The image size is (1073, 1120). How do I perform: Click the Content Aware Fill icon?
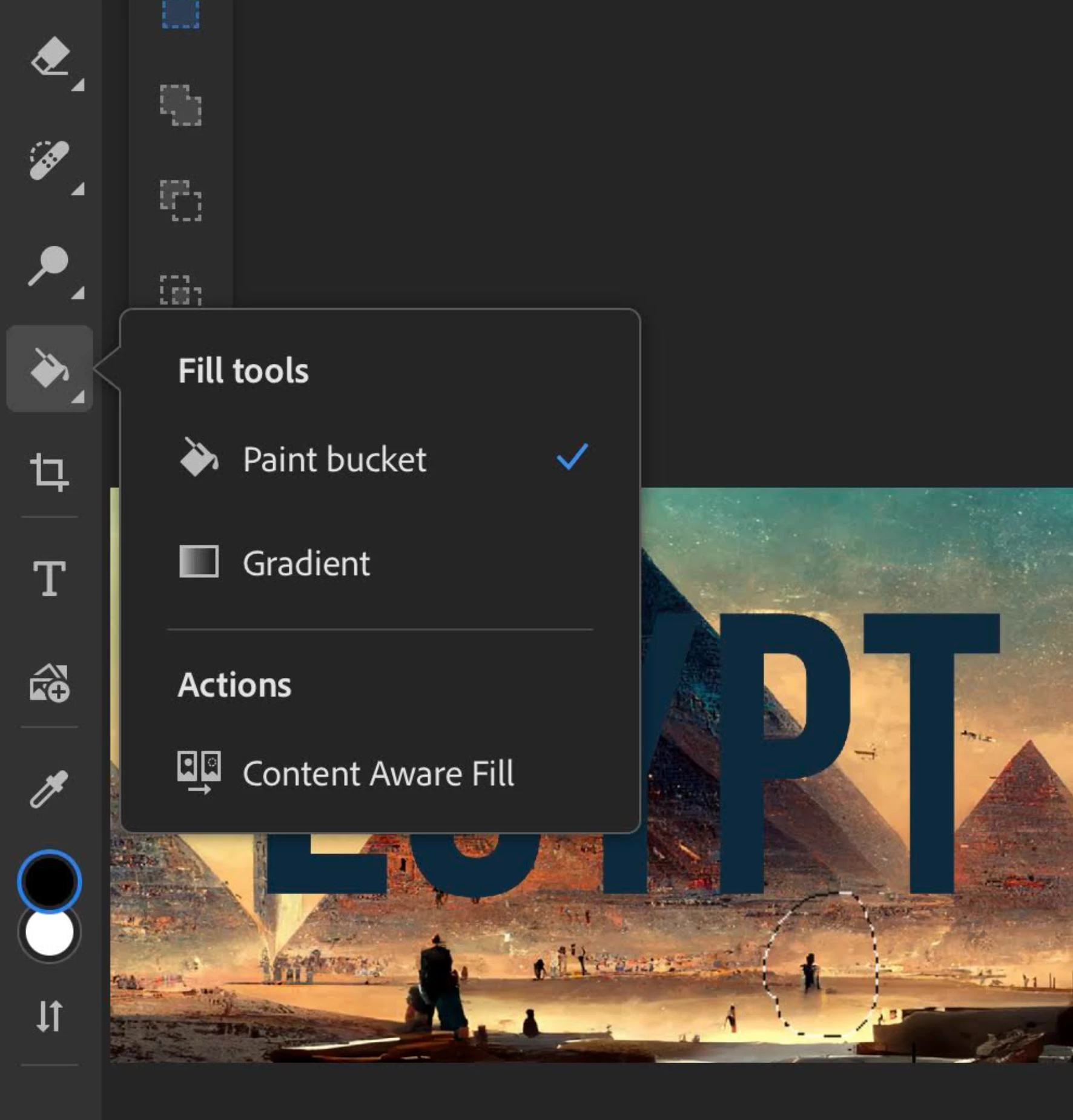199,772
